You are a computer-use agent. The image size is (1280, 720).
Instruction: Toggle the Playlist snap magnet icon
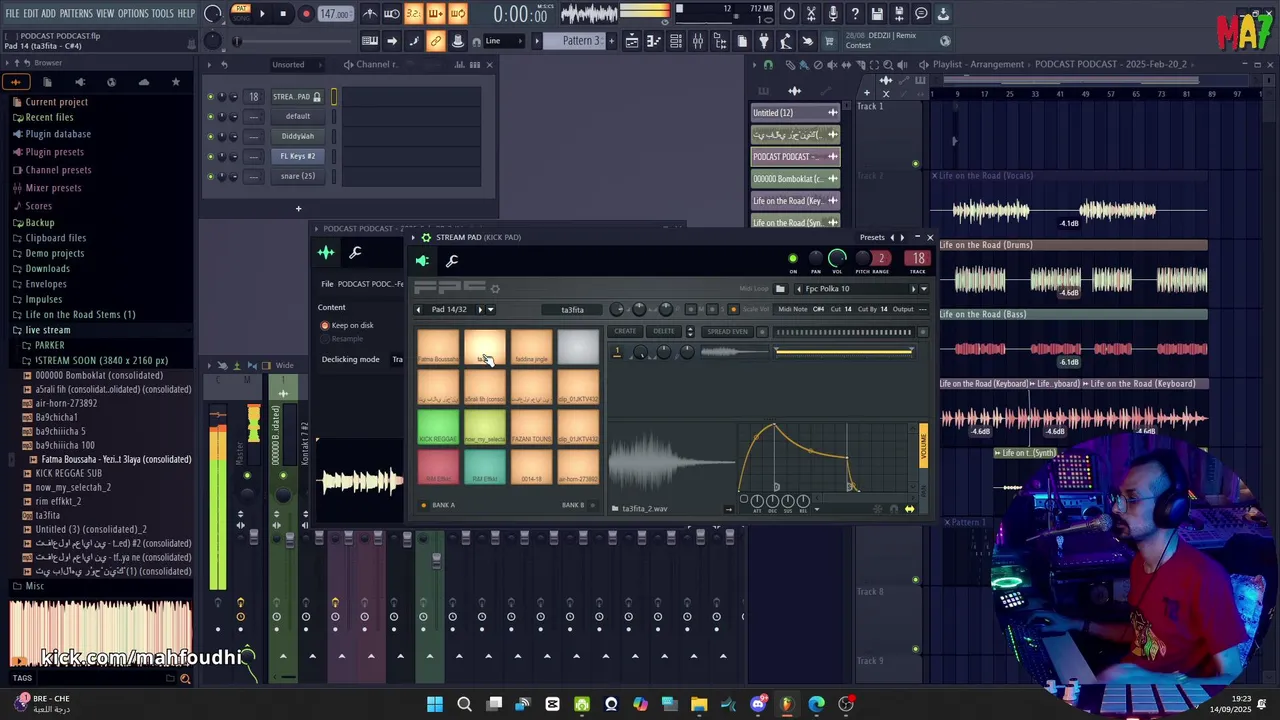[768, 65]
